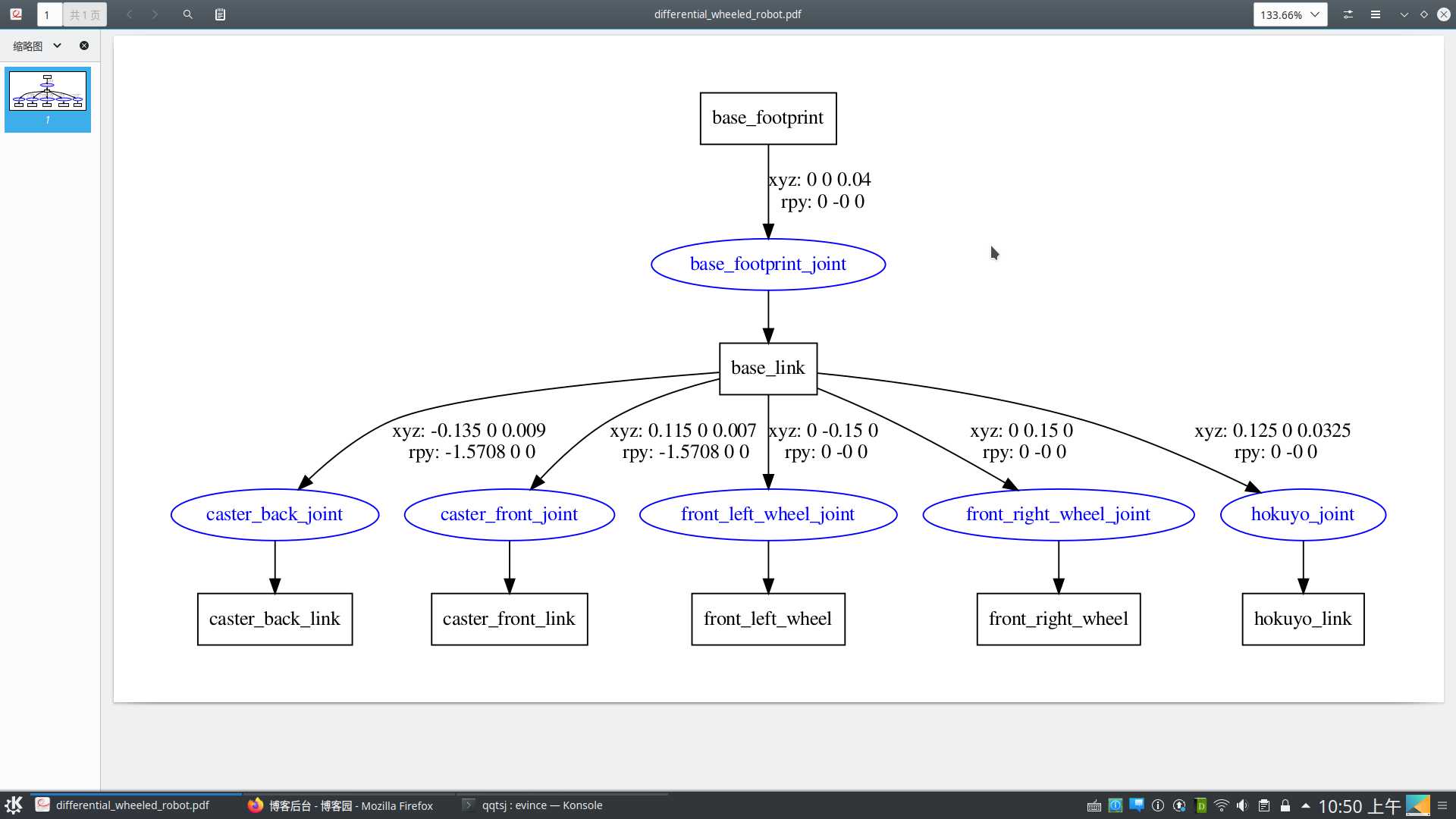
Task: Click the sidebar's thumbnails label text
Action: pos(28,46)
